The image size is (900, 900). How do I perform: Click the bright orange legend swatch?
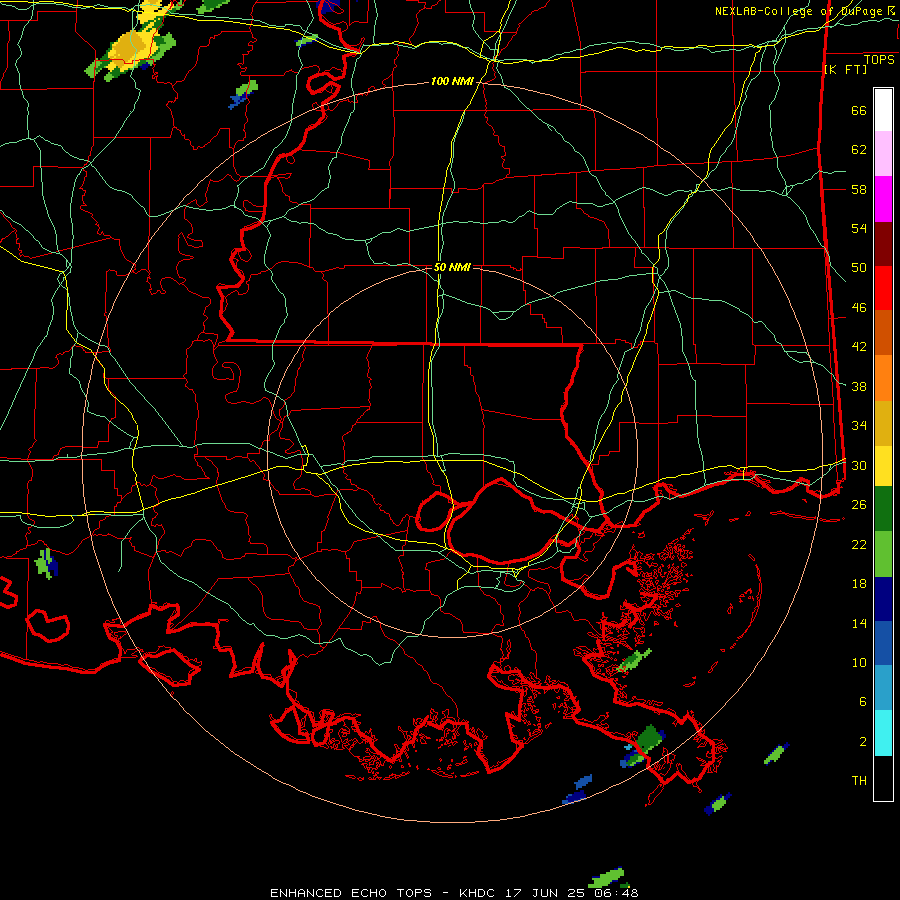click(x=883, y=378)
